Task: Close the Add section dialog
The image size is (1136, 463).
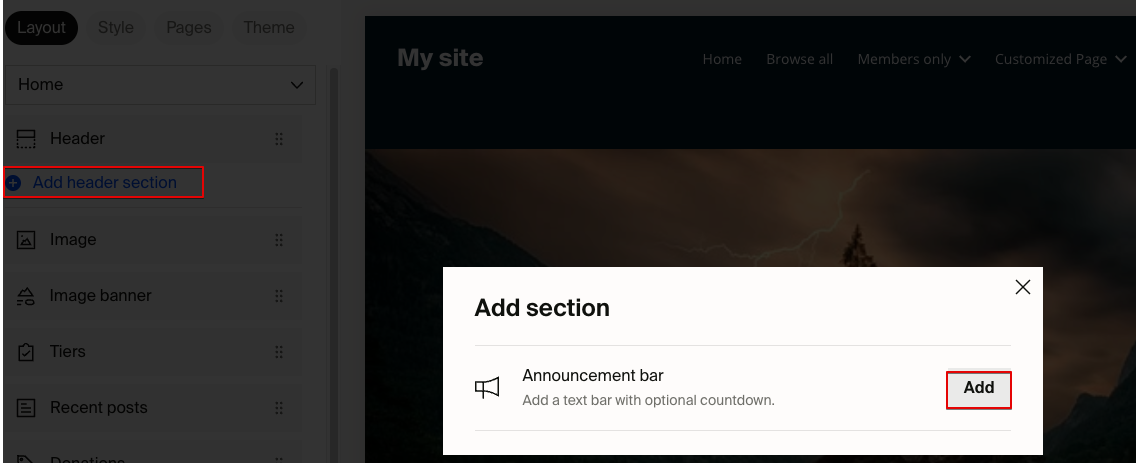Action: [x=1022, y=287]
